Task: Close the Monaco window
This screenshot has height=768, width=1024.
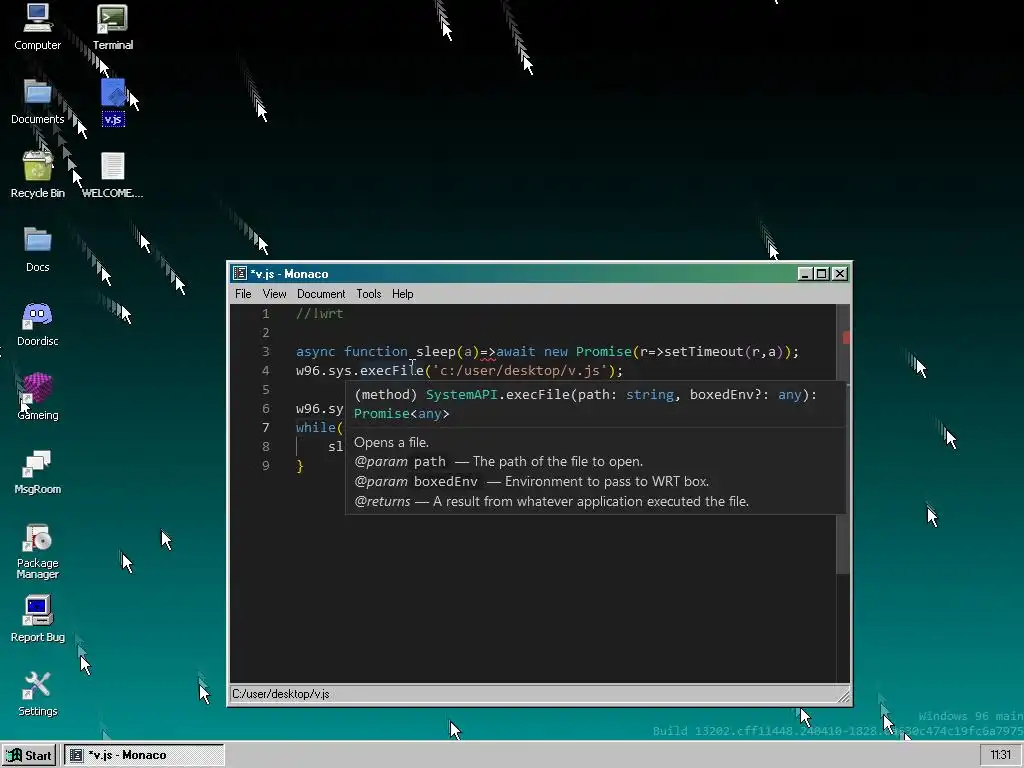Action: click(840, 274)
